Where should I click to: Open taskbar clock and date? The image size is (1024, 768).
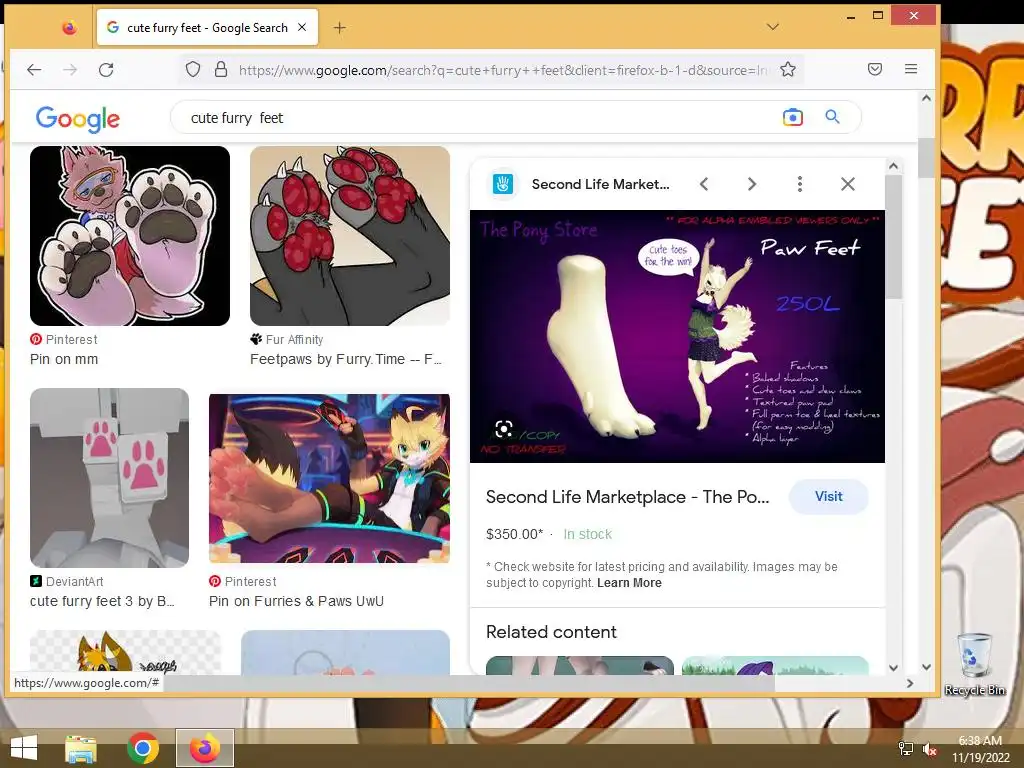point(980,749)
